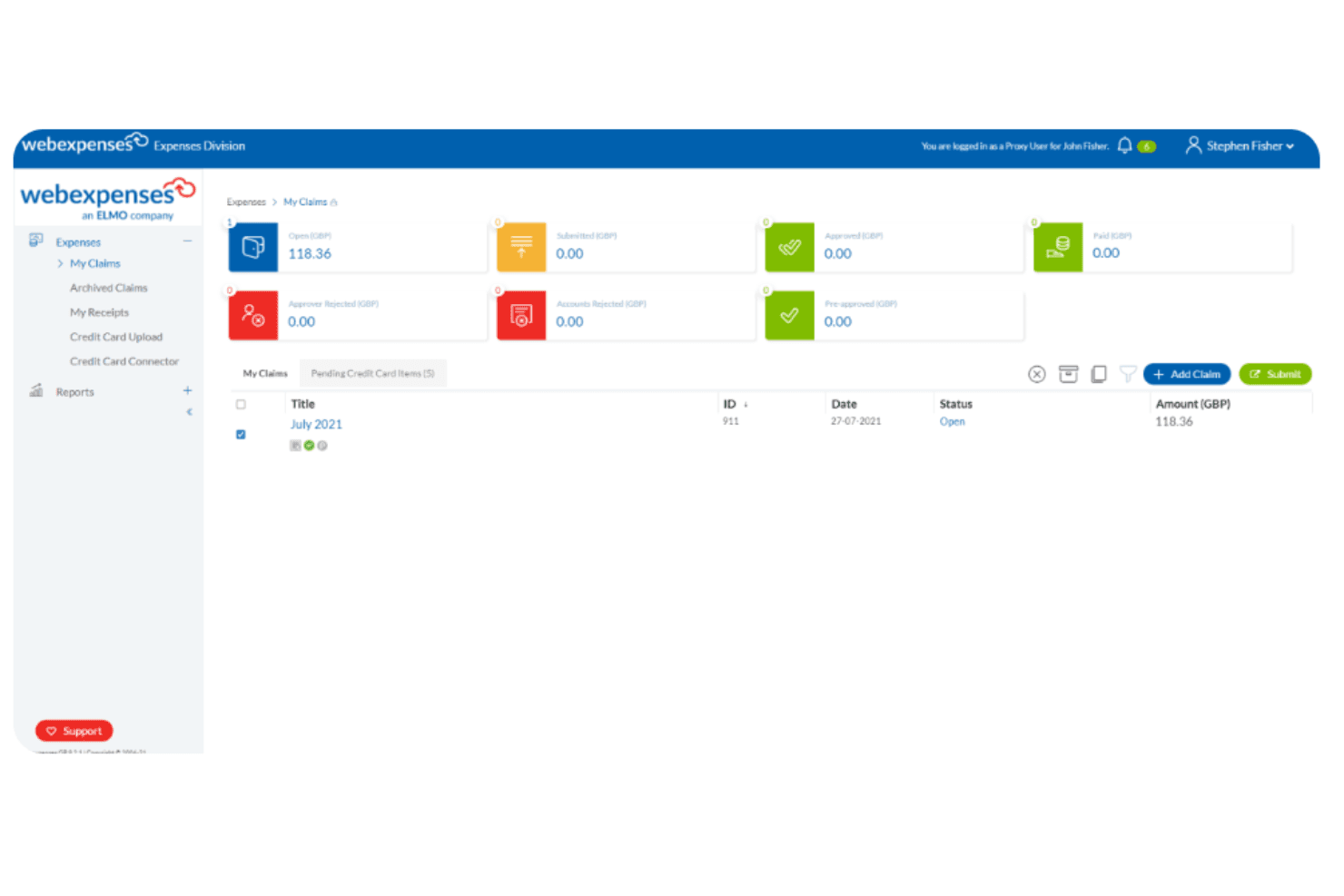Collapse the Expenses section with minus sign

click(x=187, y=241)
